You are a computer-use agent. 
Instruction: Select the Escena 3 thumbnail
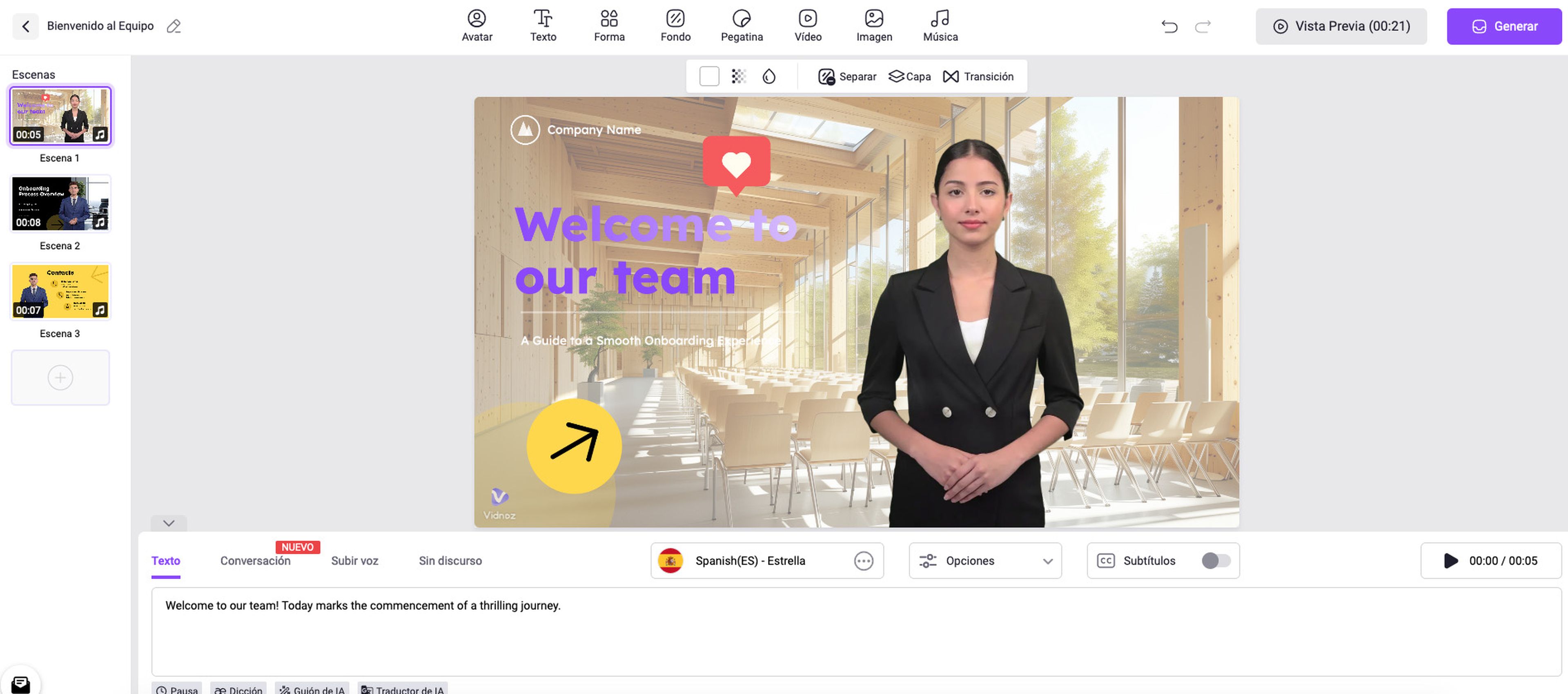60,291
